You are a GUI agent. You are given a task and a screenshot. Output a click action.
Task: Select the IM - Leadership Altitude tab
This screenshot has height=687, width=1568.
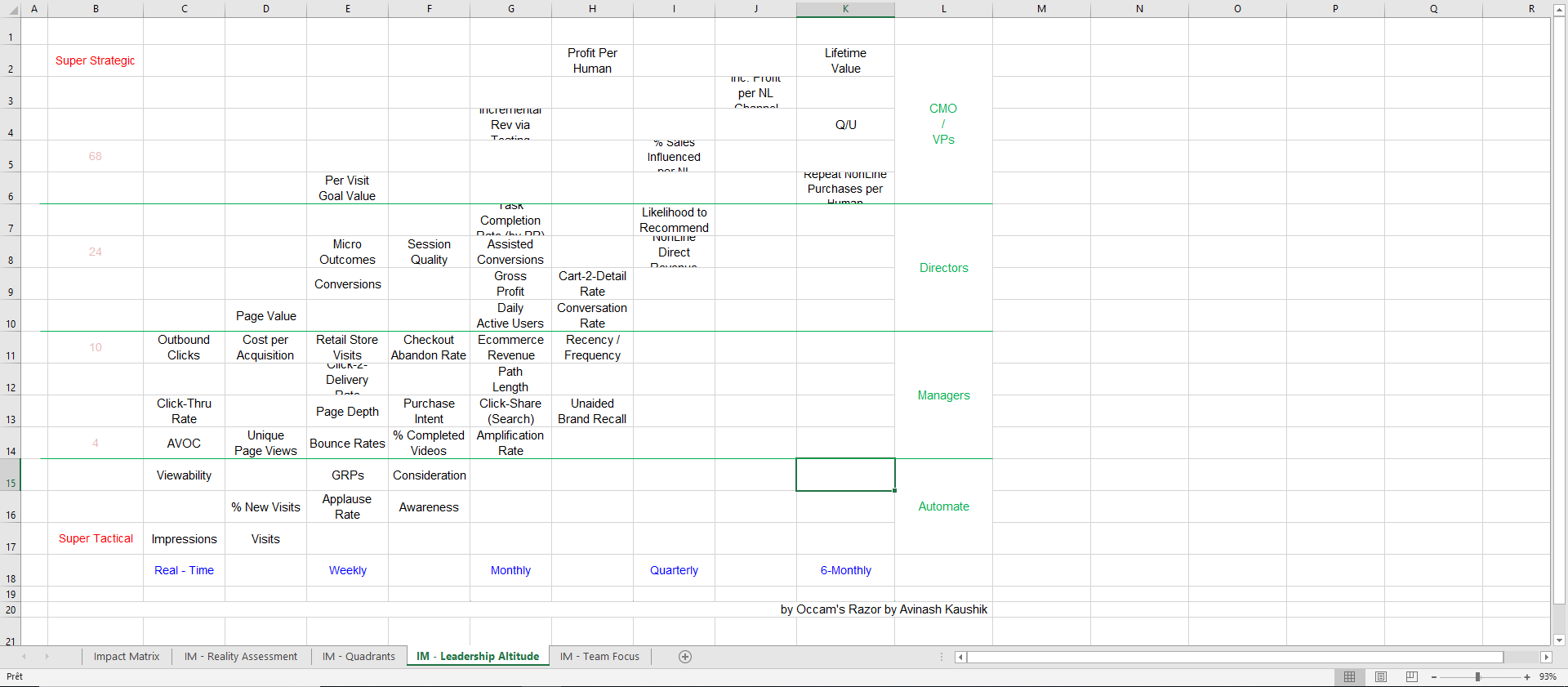tap(478, 657)
